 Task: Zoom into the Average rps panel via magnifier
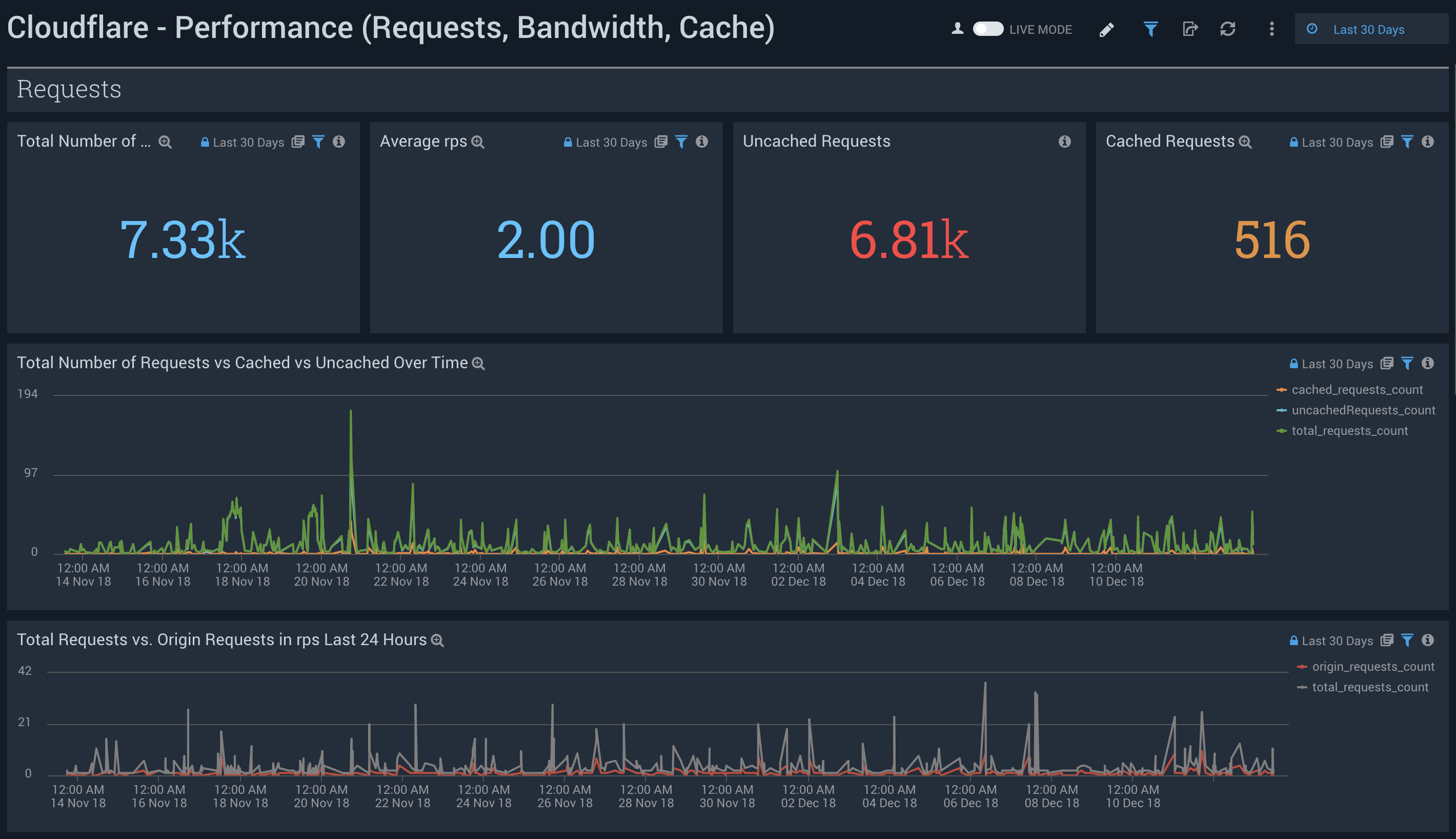click(x=477, y=141)
